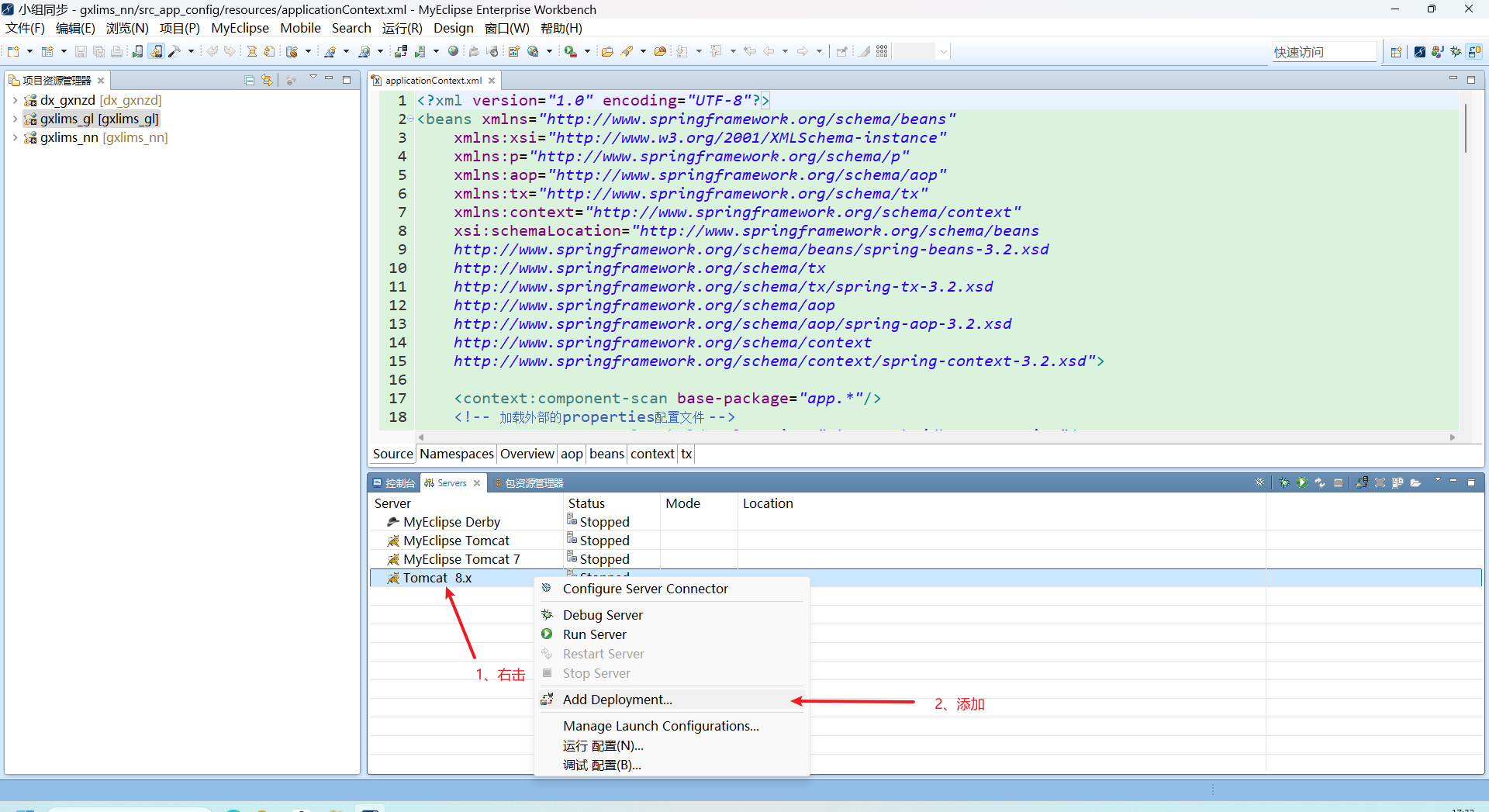Image resolution: width=1489 pixels, height=812 pixels.
Task: Open the MyEclipse menu
Action: tap(240, 28)
